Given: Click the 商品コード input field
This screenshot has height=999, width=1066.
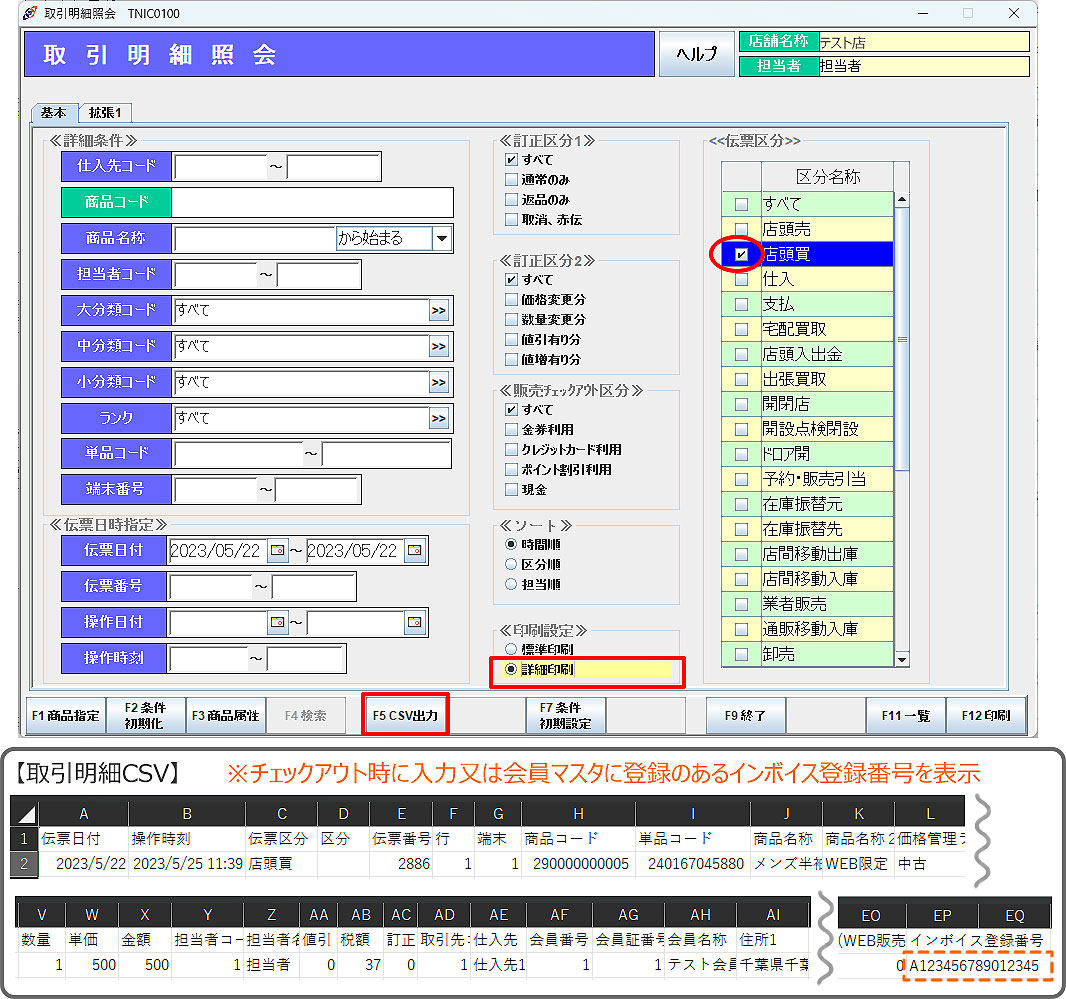Looking at the screenshot, I should (x=312, y=202).
